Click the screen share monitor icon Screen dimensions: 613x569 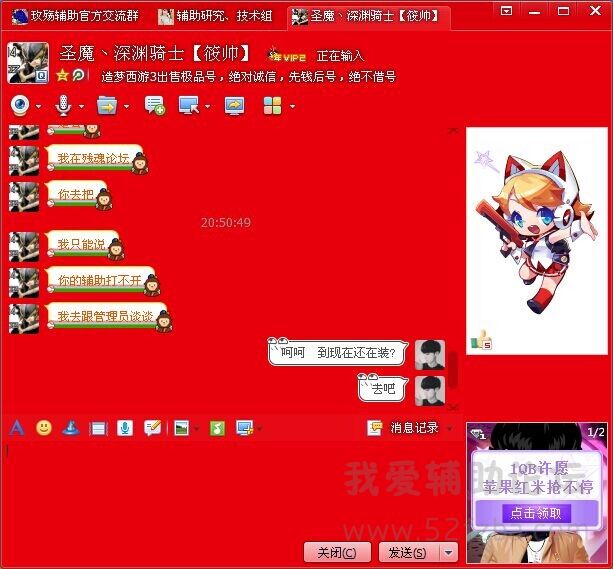tap(235, 106)
